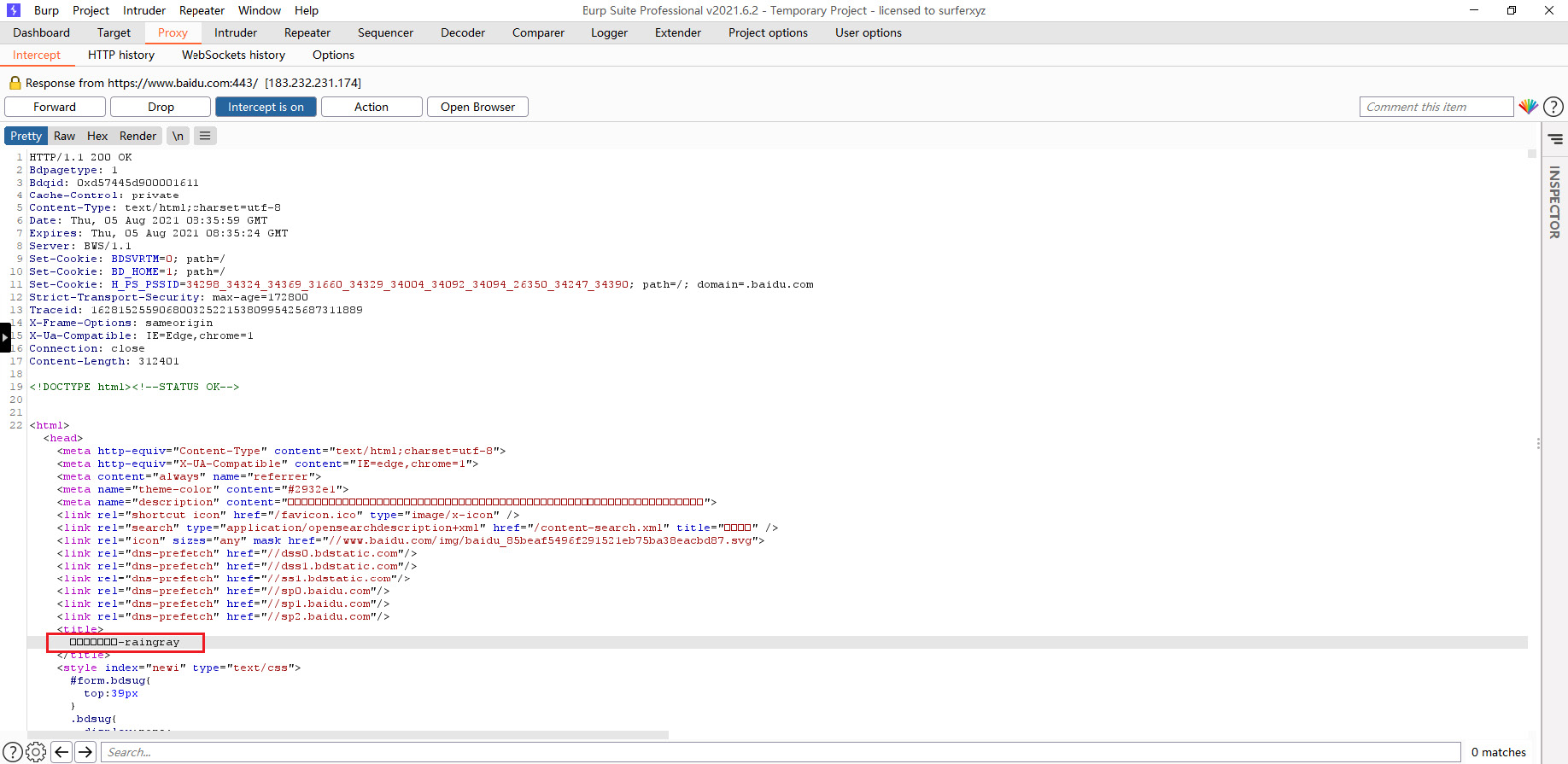Select the Pretty view tab
The image size is (1568, 764).
(x=26, y=136)
